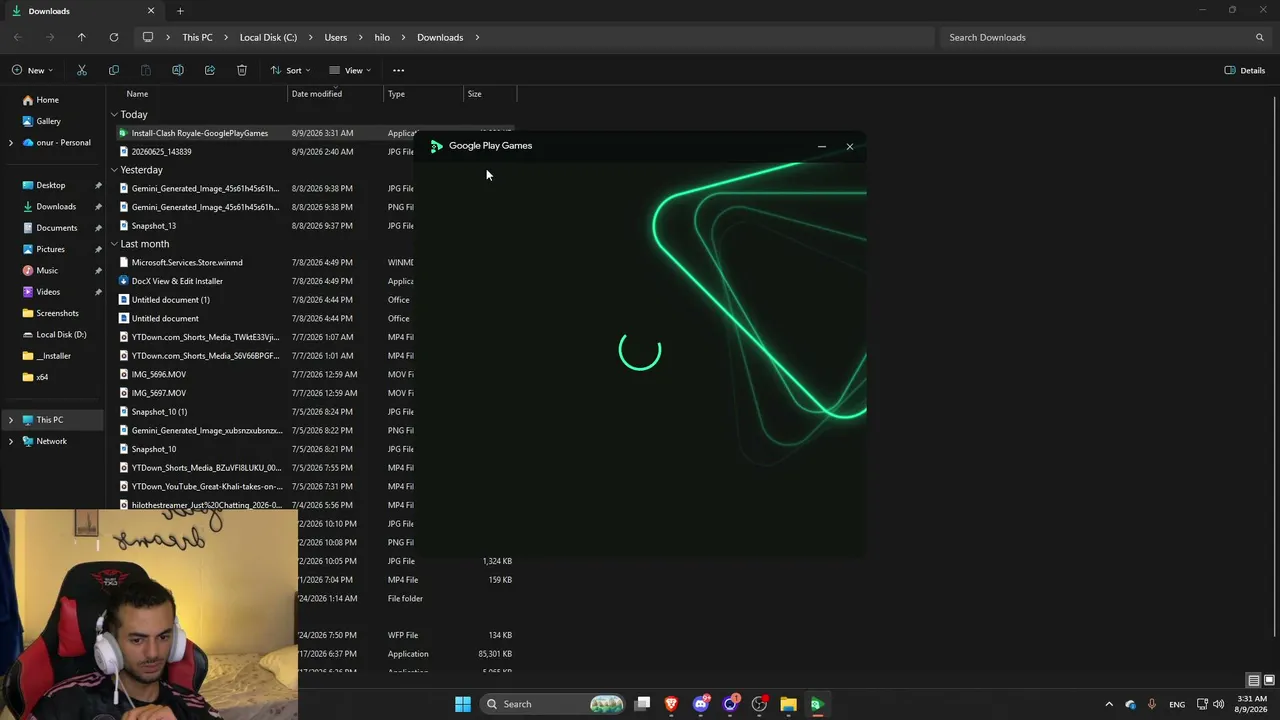Minimize the Google Play Games window
Image resolution: width=1280 pixels, height=720 pixels.
(x=822, y=147)
